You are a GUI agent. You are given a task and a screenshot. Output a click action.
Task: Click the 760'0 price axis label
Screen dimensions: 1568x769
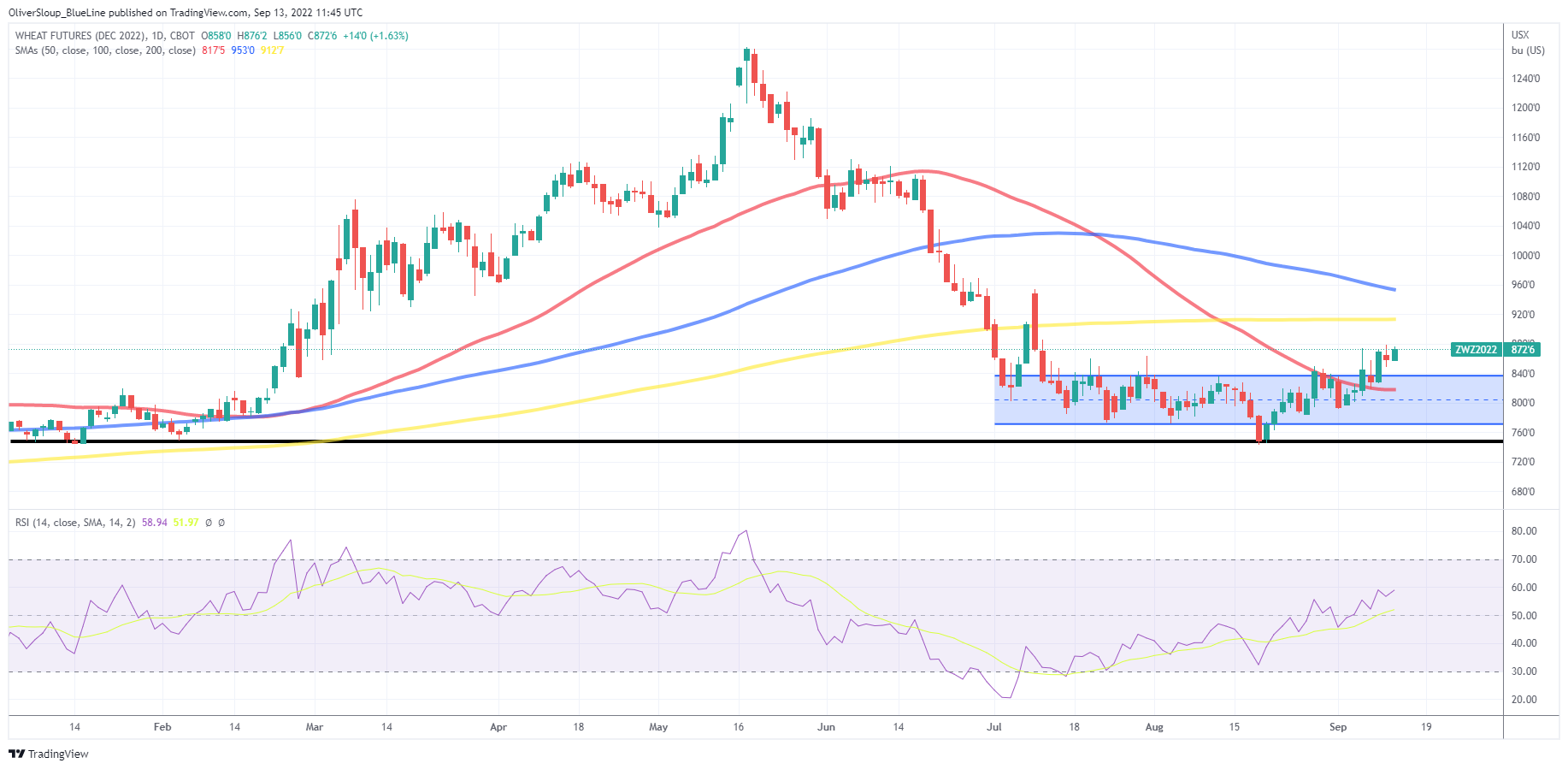pos(1523,433)
